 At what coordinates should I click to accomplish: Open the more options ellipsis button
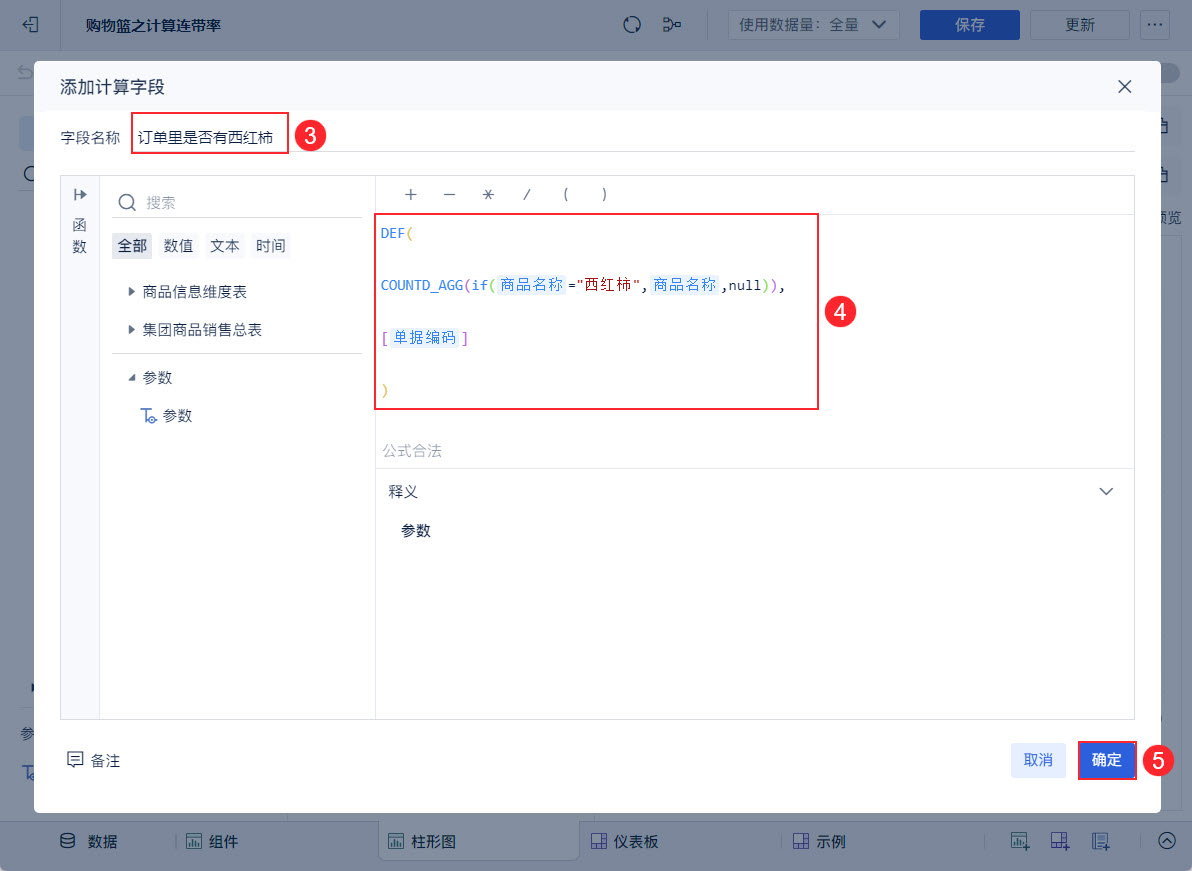(x=1155, y=25)
